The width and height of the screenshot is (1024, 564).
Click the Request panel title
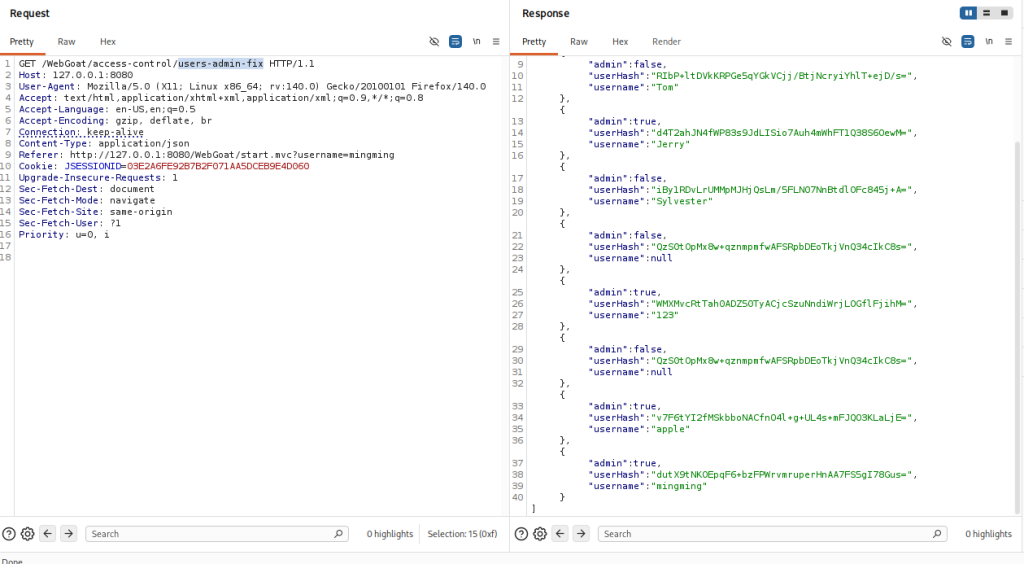pos(29,13)
